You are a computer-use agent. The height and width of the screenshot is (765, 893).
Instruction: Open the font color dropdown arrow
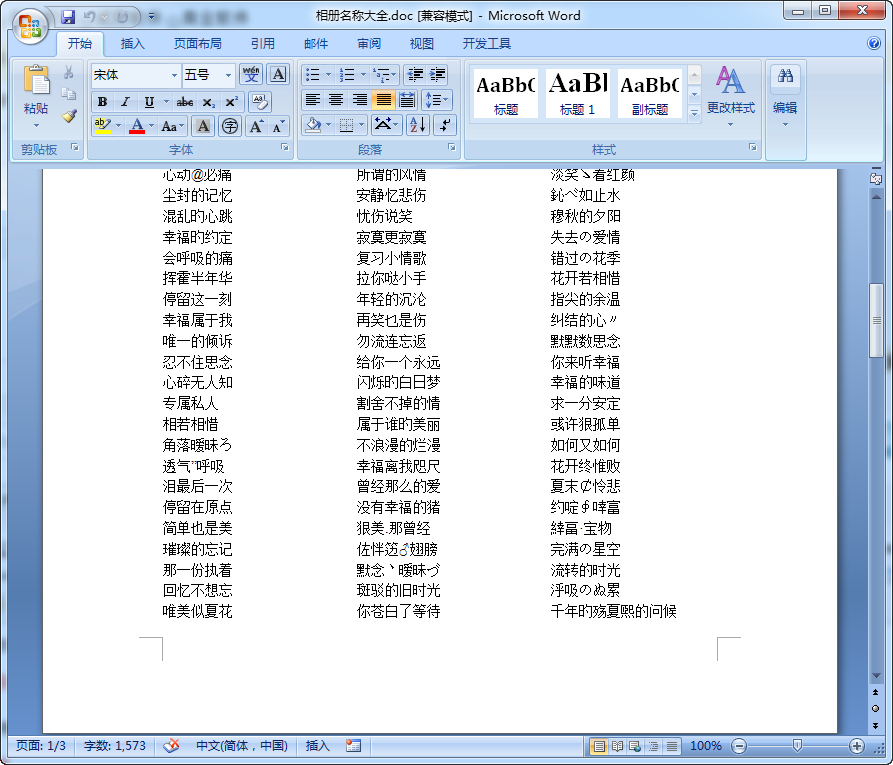pos(151,126)
